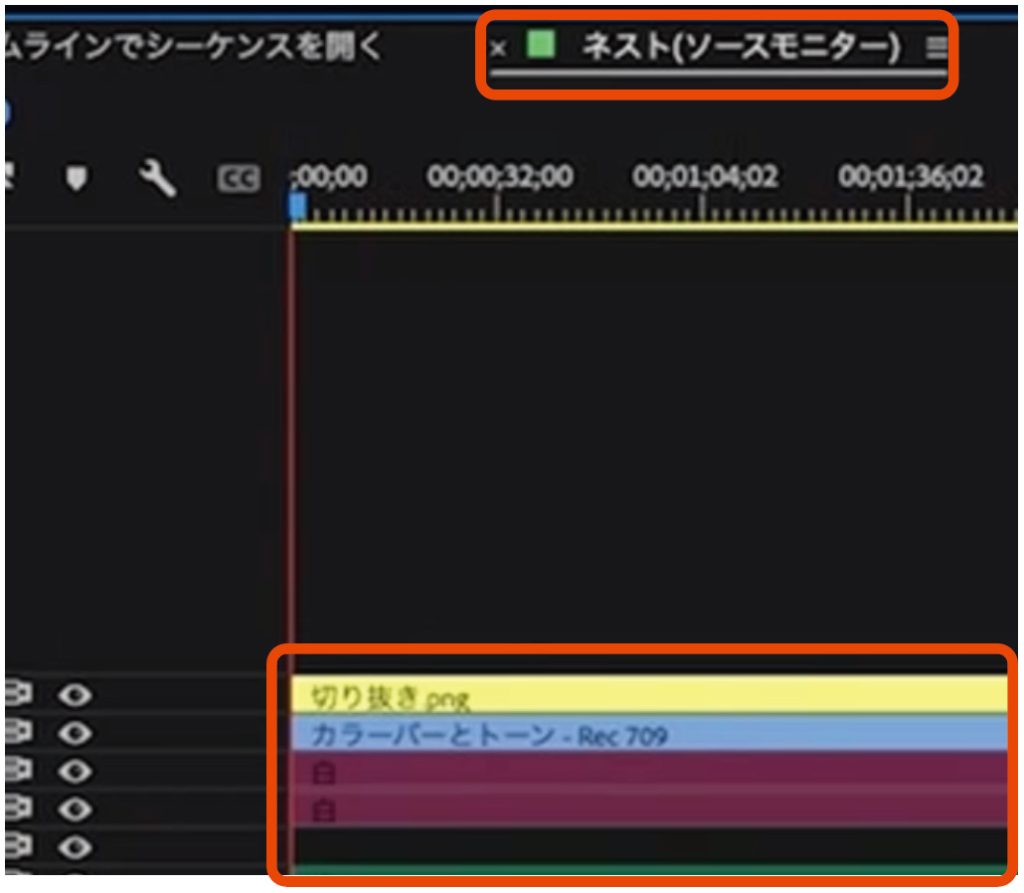Click sync lock icon on 切り抜き.png track
Viewport: 1024px width, 893px height.
17,694
